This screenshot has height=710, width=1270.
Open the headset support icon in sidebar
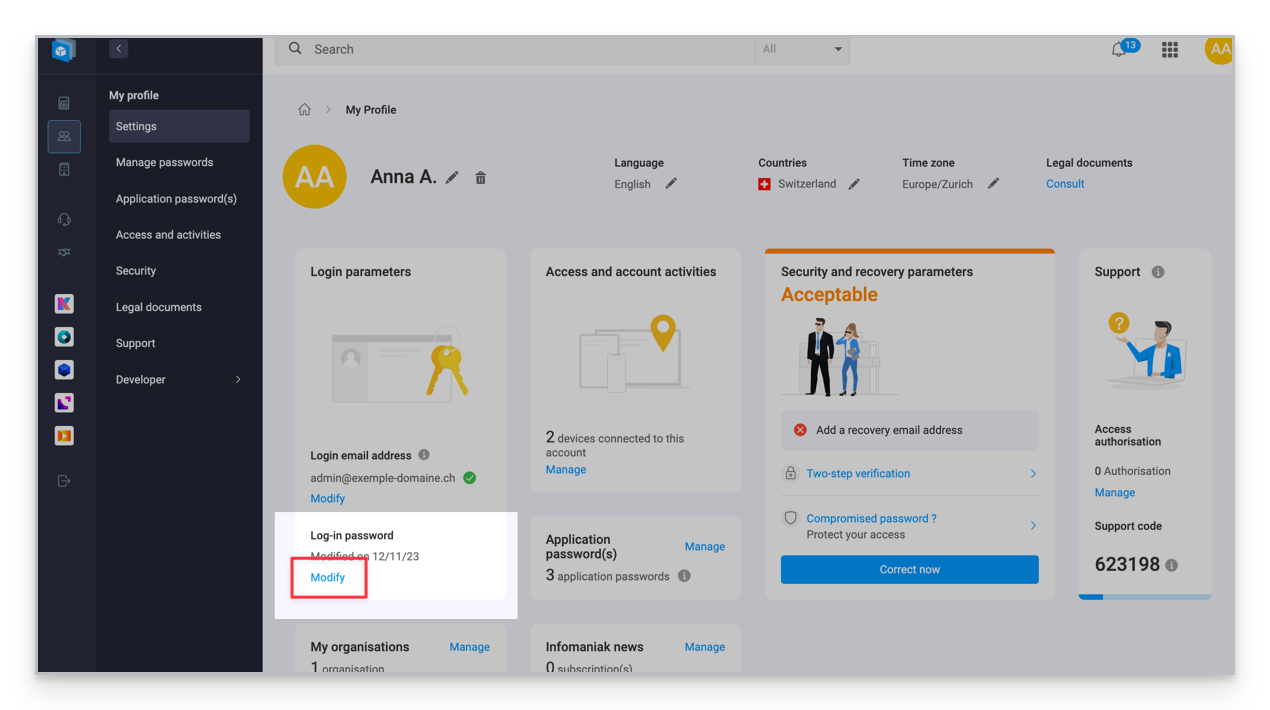click(64, 219)
